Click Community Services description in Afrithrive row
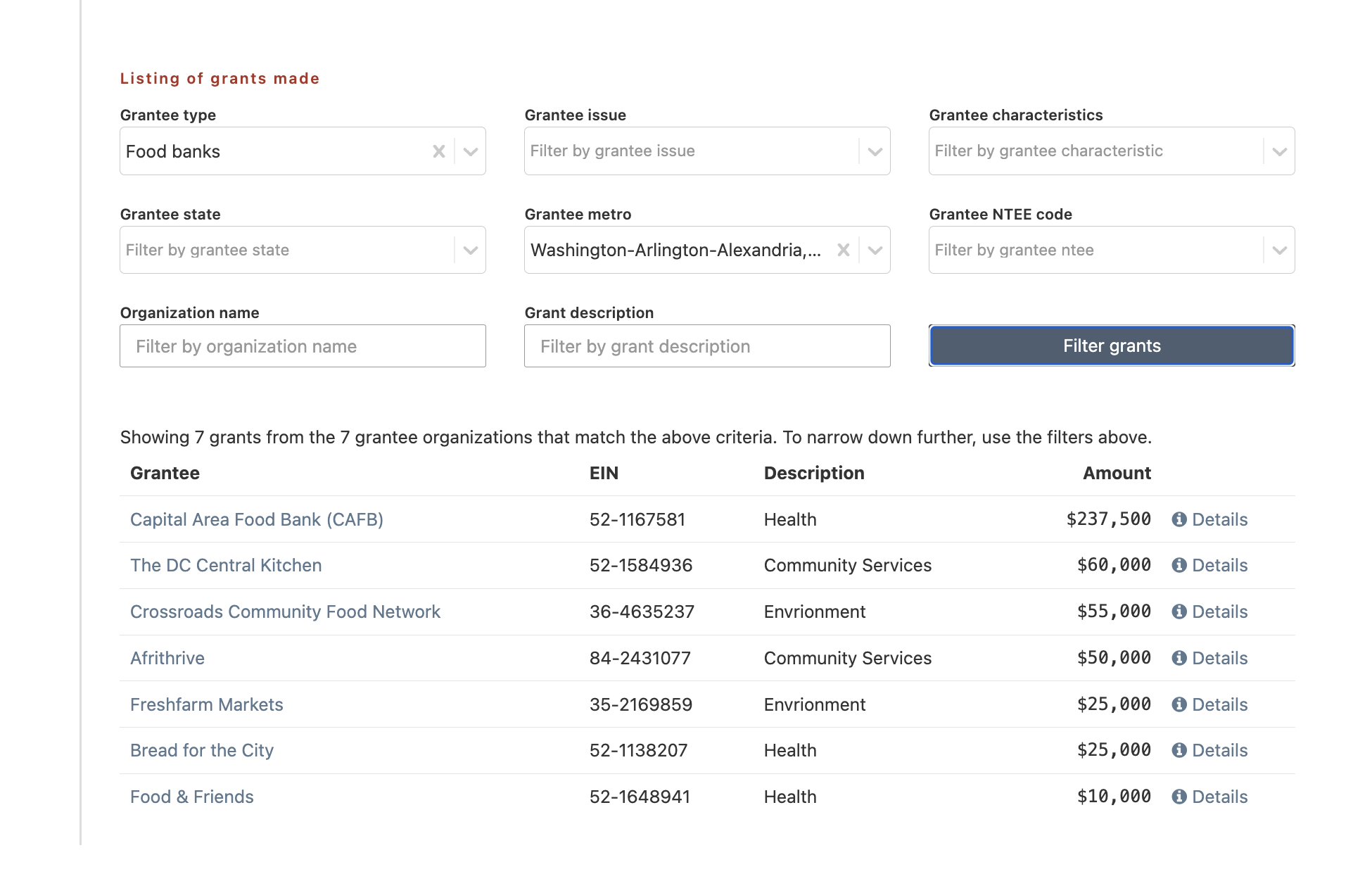 [848, 658]
